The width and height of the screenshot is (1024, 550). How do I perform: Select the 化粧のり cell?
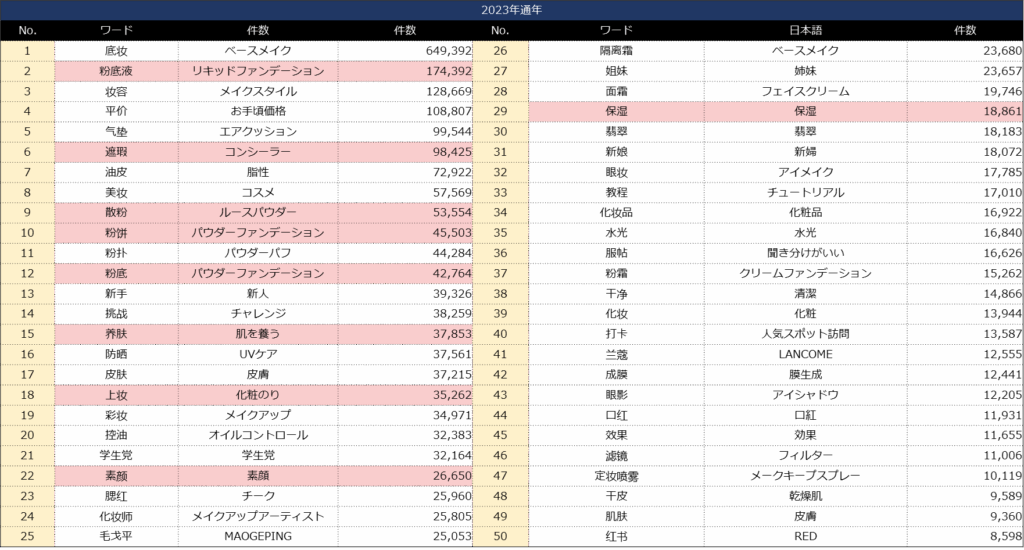pos(258,395)
